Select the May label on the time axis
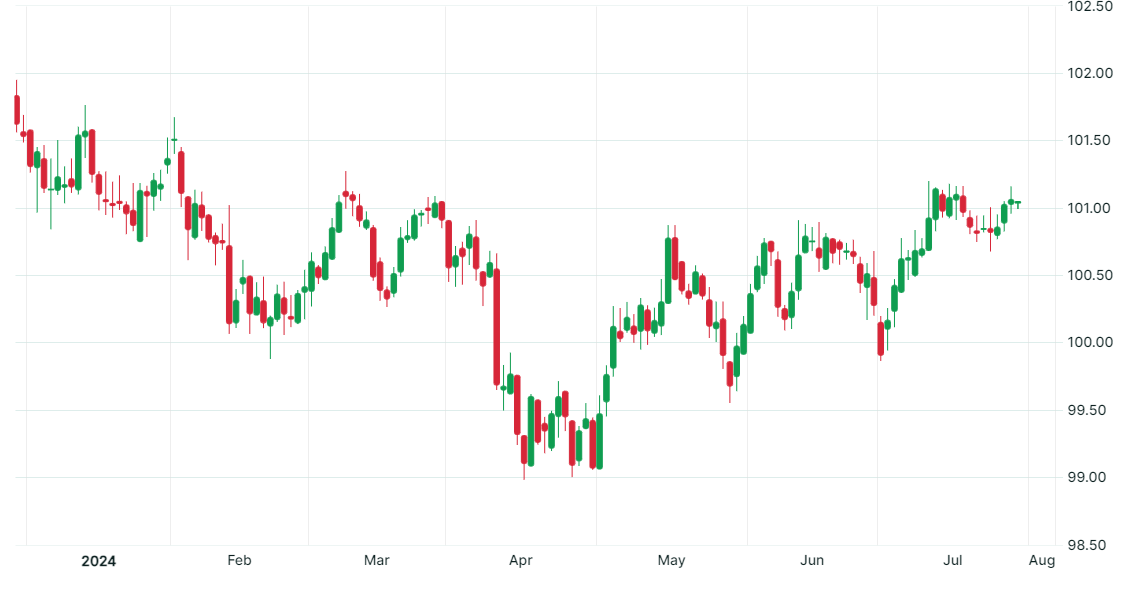The width and height of the screenshot is (1137, 598). (672, 561)
